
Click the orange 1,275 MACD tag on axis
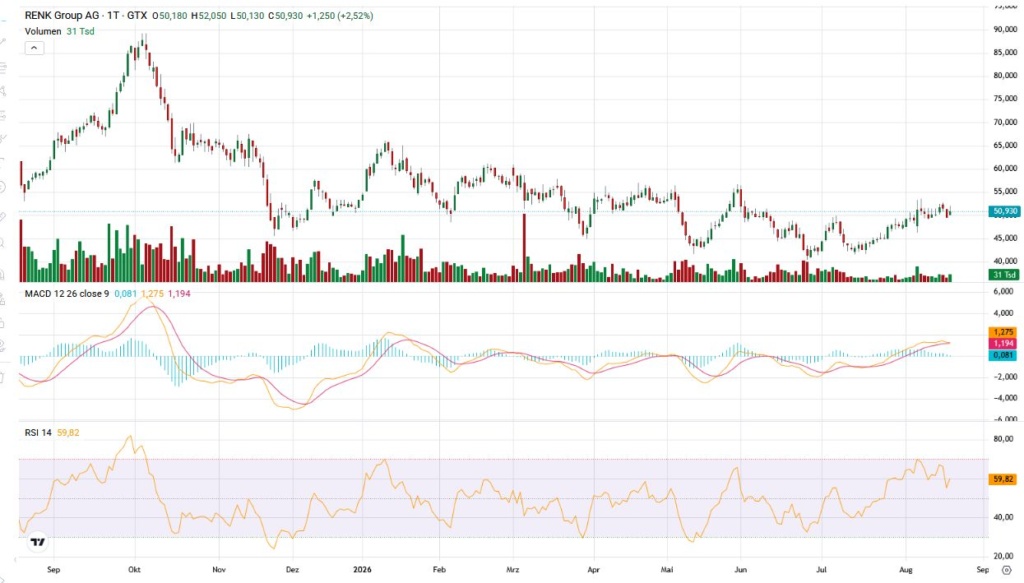(1004, 332)
